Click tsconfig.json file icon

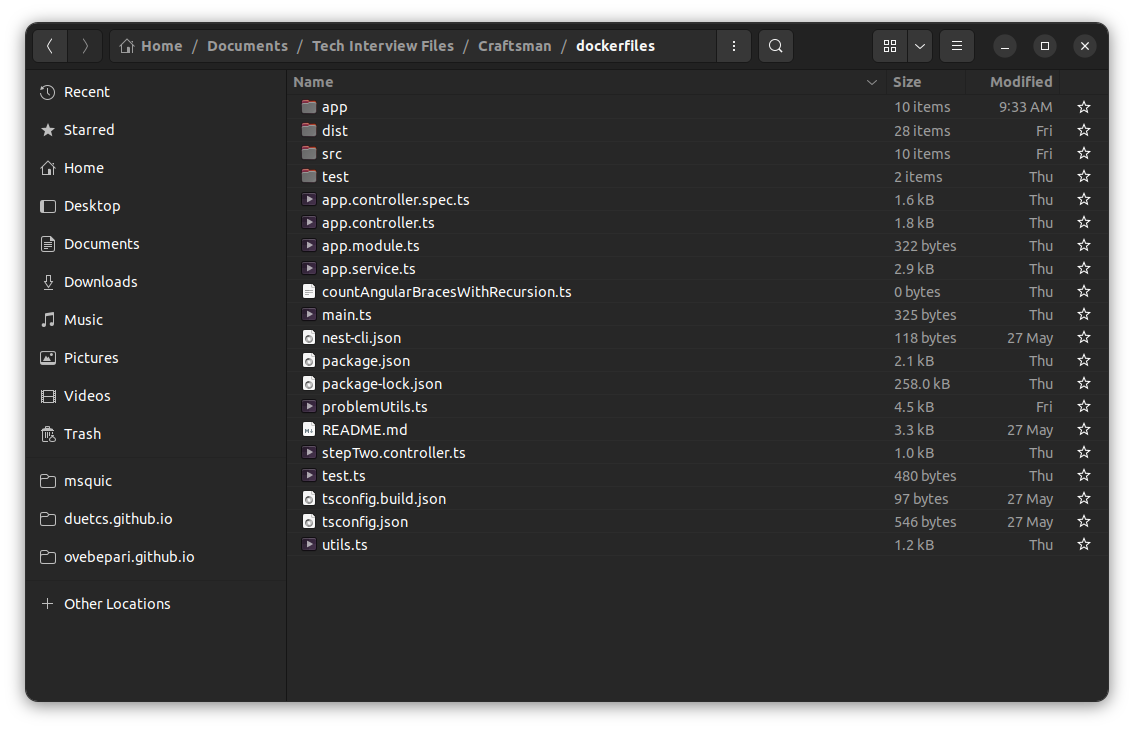309,522
